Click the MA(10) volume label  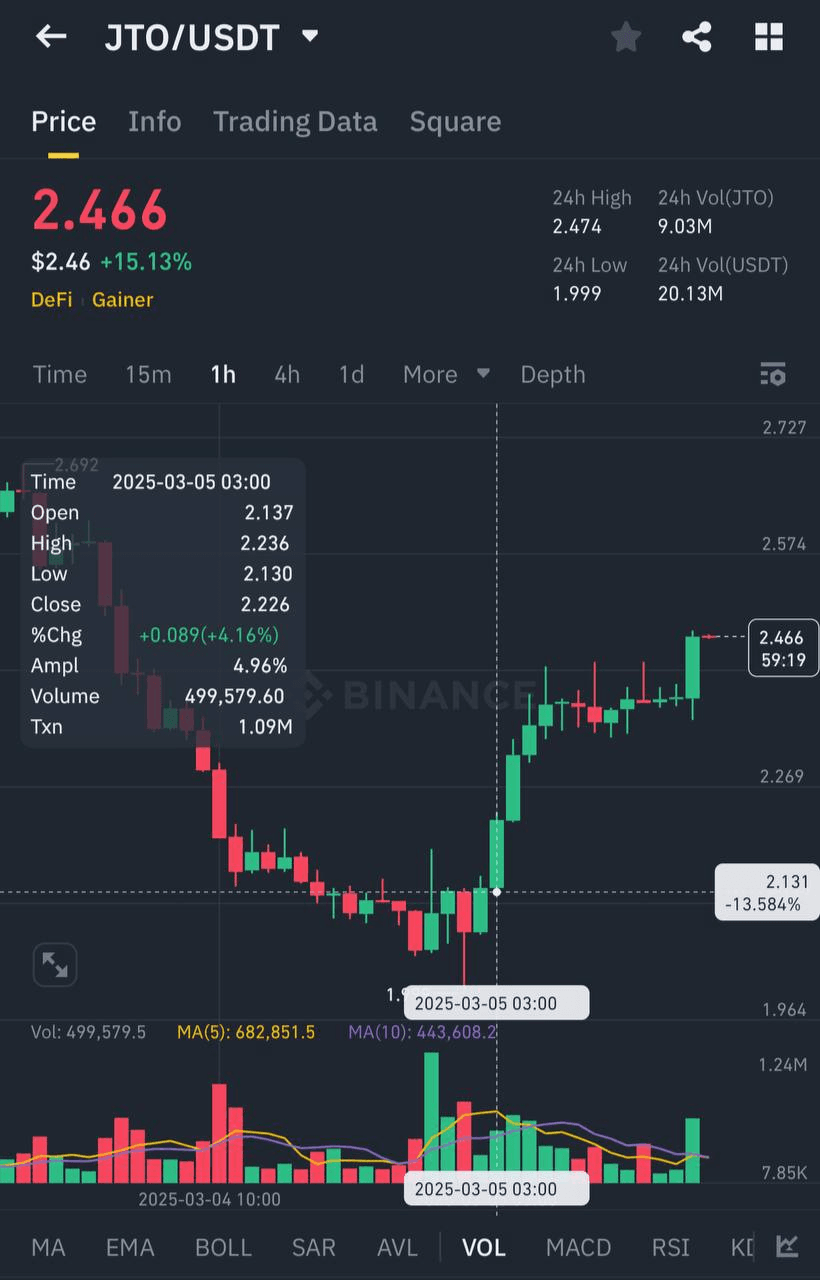[422, 1032]
